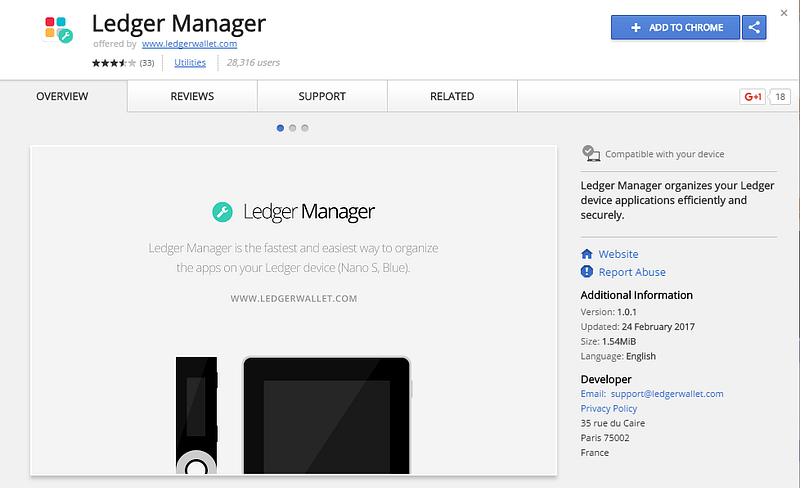This screenshot has height=488, width=800.
Task: Click the Compatible with your device text
Action: point(665,154)
